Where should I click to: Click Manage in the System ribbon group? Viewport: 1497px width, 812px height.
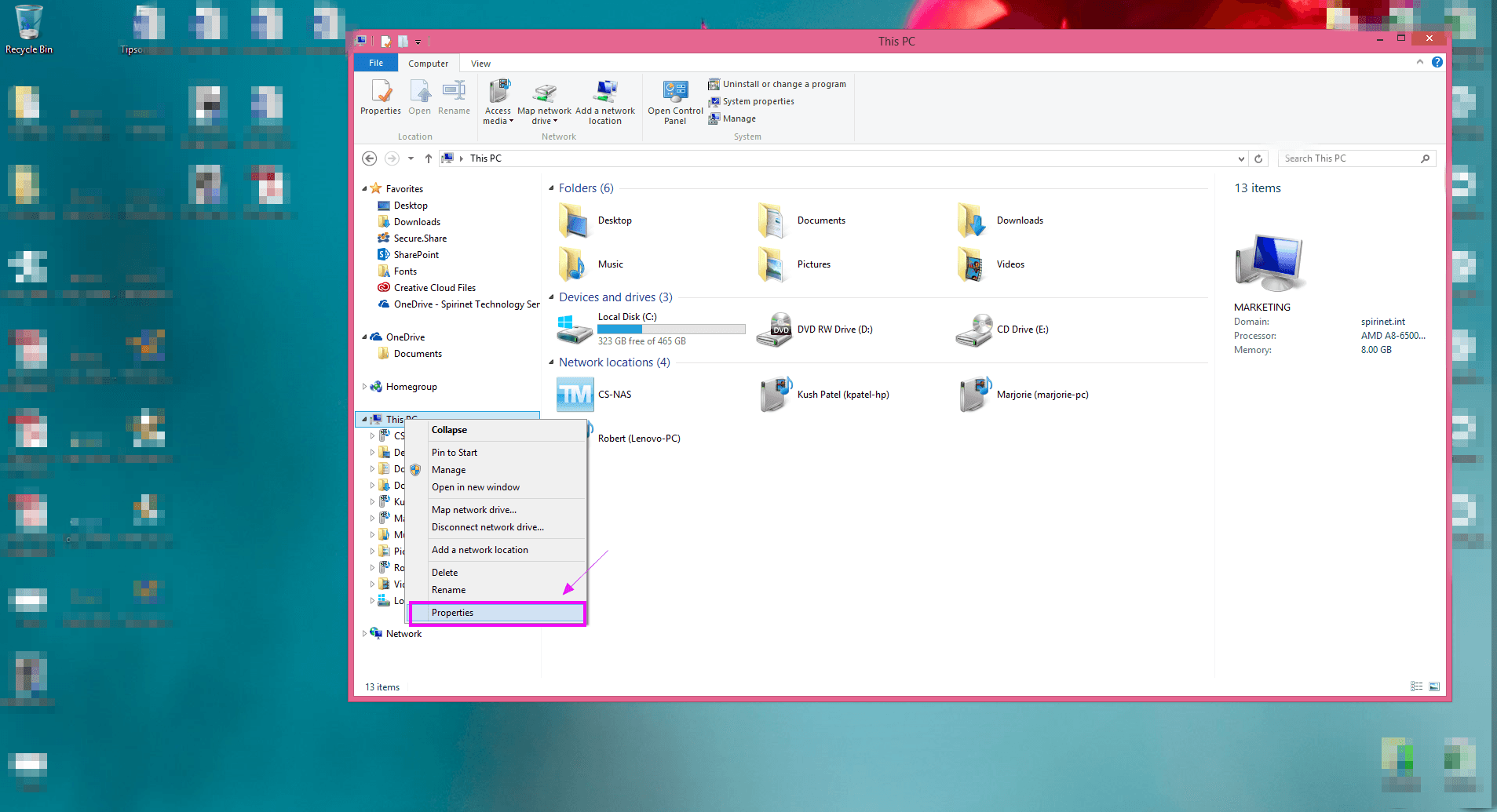(x=732, y=118)
